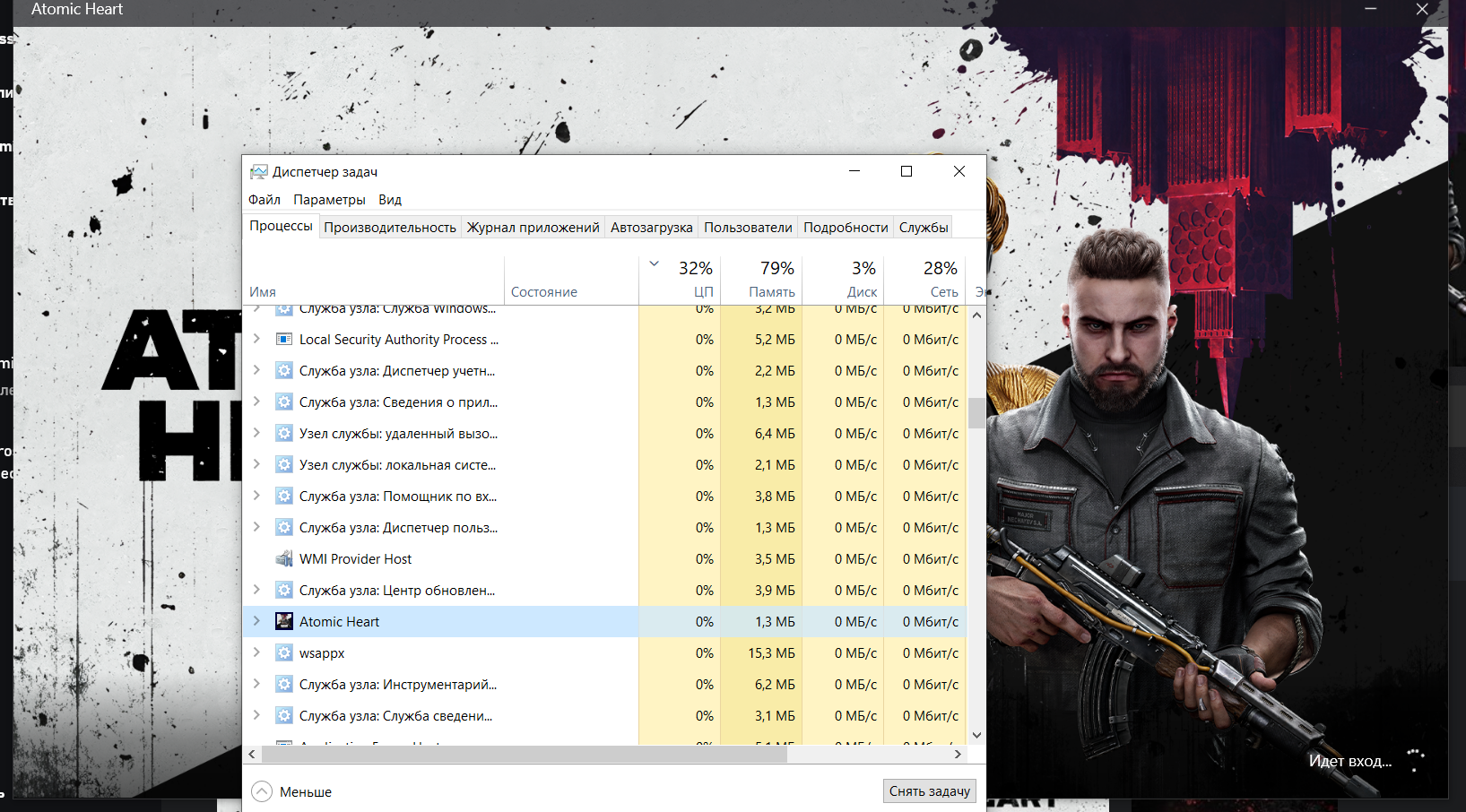
Task: Click the horizontal scrollbar left arrow
Action: click(252, 755)
